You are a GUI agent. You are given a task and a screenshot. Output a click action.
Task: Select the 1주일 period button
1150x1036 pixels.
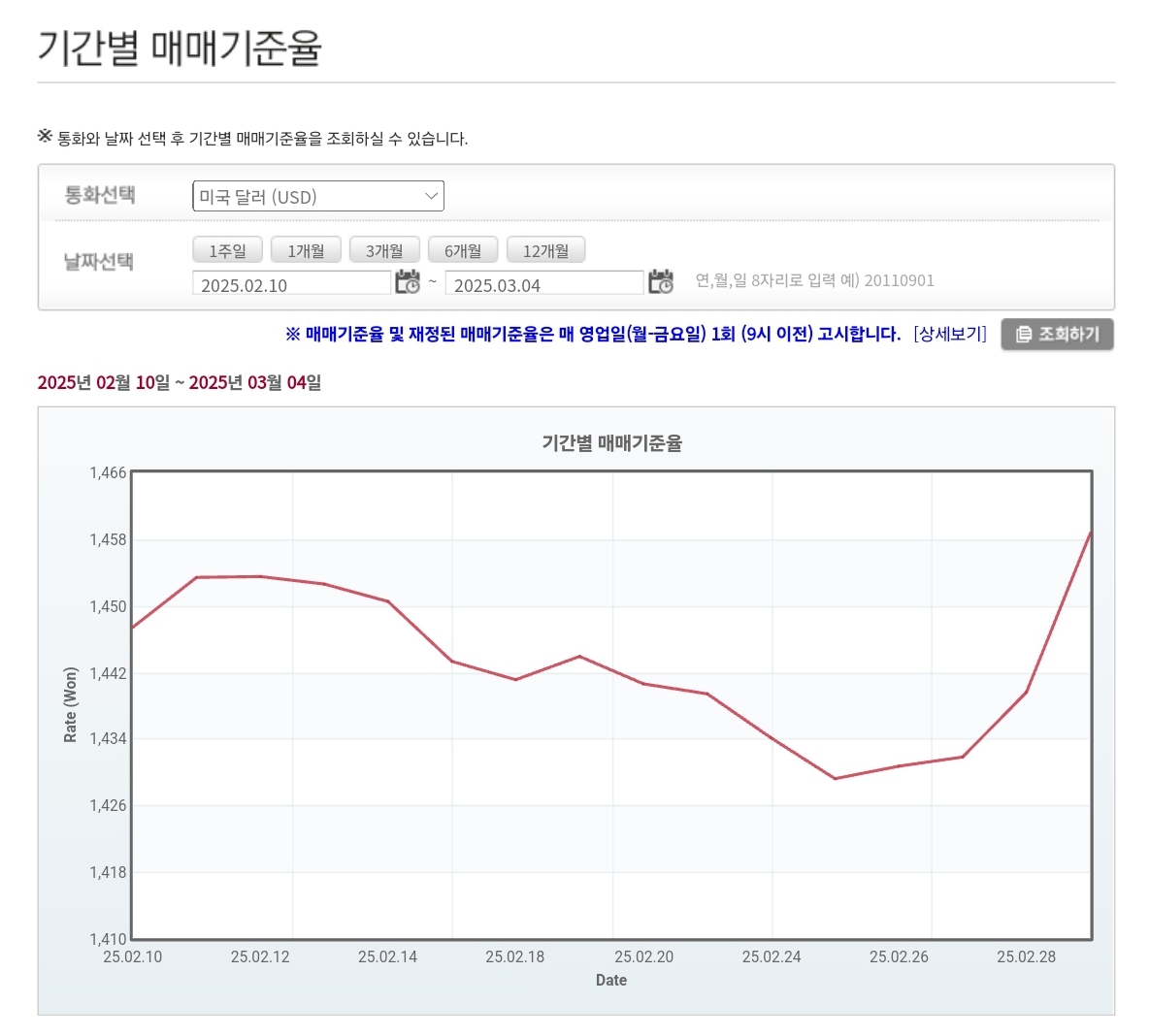227,250
